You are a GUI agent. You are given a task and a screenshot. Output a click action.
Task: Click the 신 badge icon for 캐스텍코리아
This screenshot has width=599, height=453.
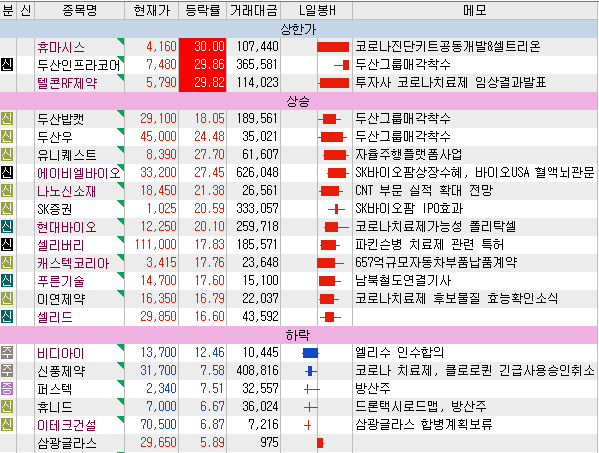coord(7,263)
